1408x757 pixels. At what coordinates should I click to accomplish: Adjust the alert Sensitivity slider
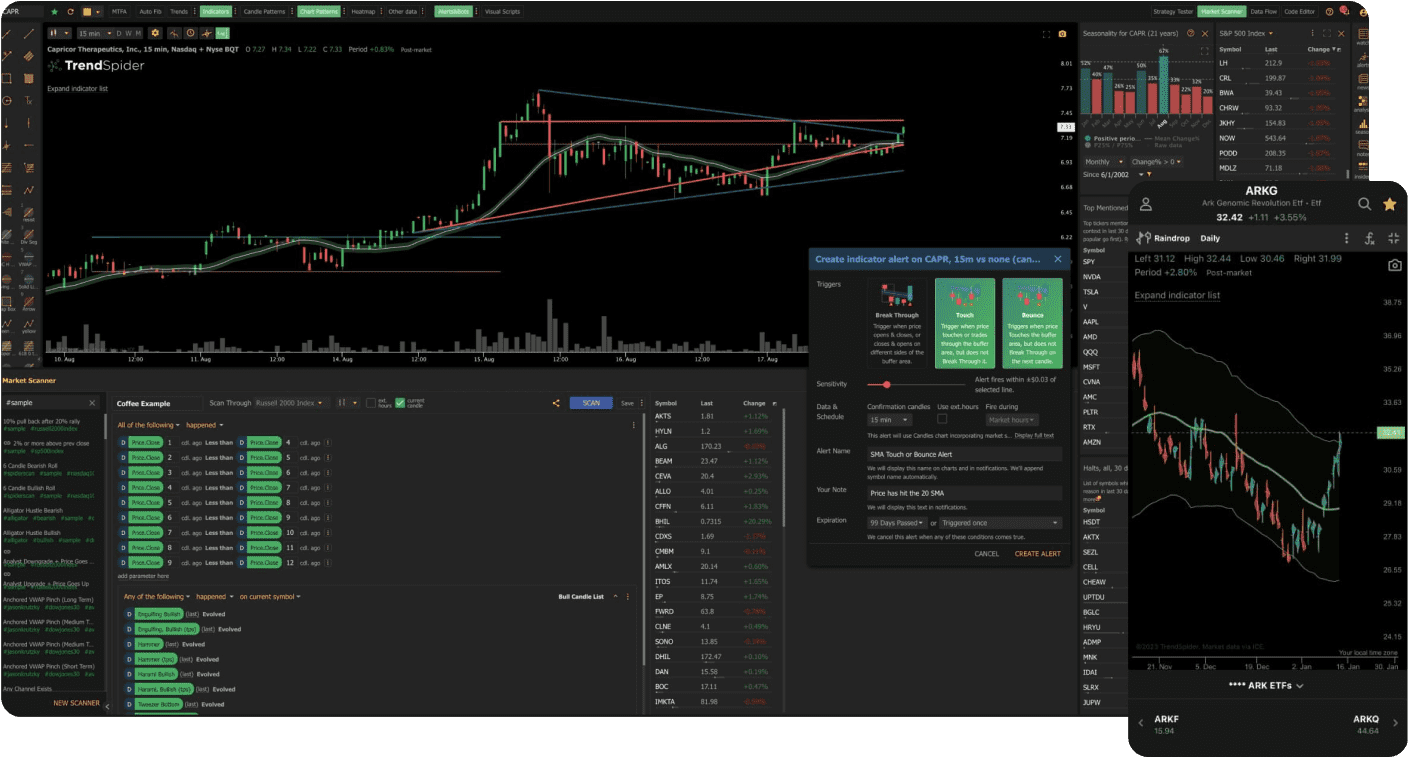coord(887,384)
